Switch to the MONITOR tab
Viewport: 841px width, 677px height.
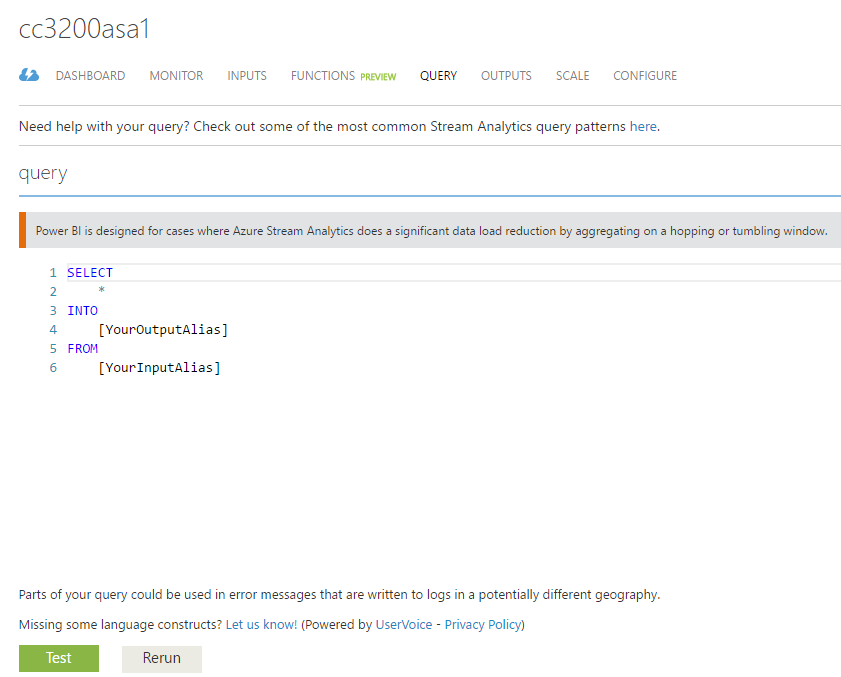tap(176, 76)
